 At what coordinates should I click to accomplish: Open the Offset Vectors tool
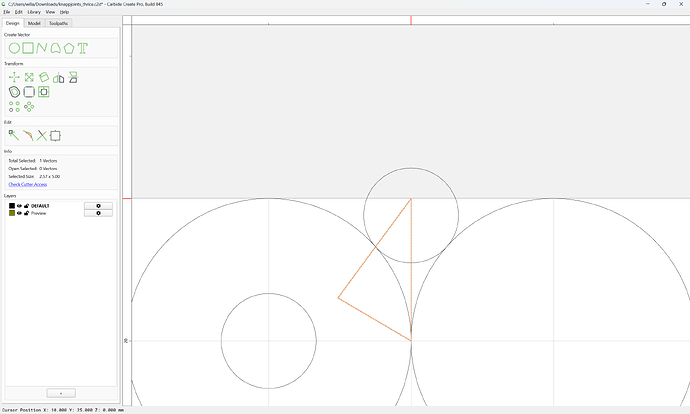click(15, 92)
